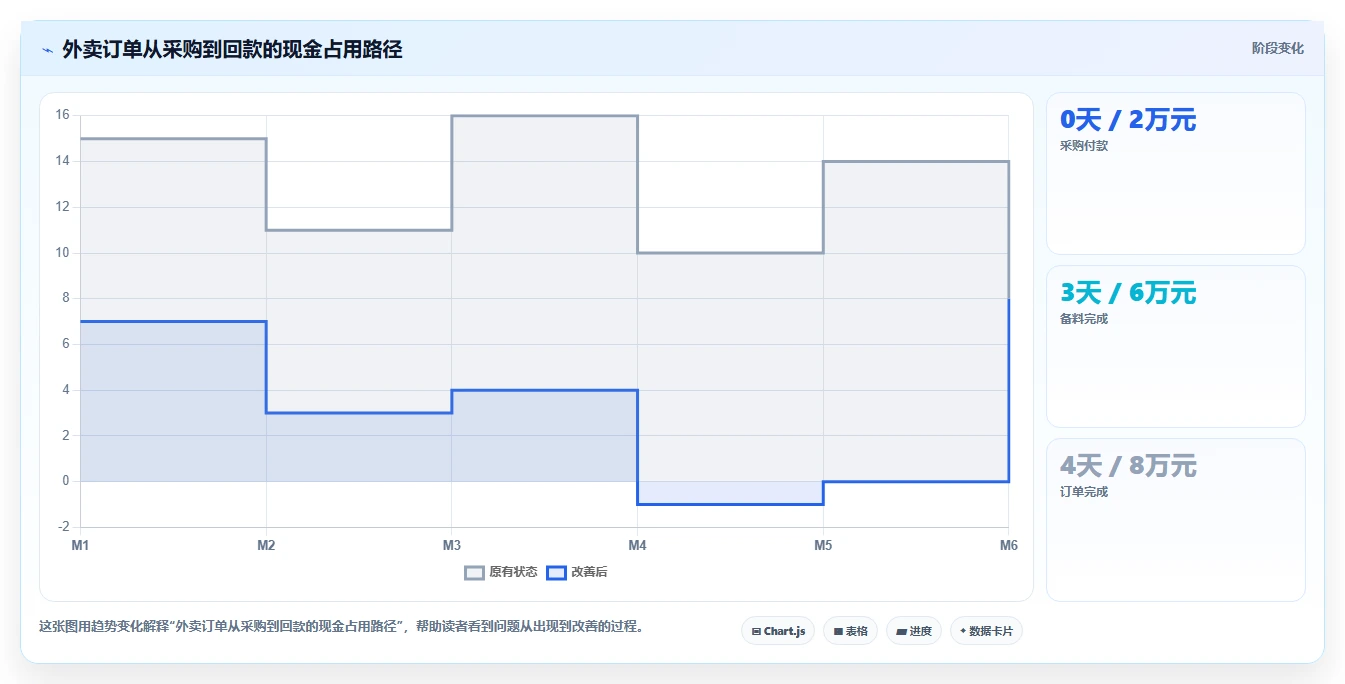Viewport: 1345px width, 684px height.
Task: Click the 进度 tag
Action: click(914, 631)
